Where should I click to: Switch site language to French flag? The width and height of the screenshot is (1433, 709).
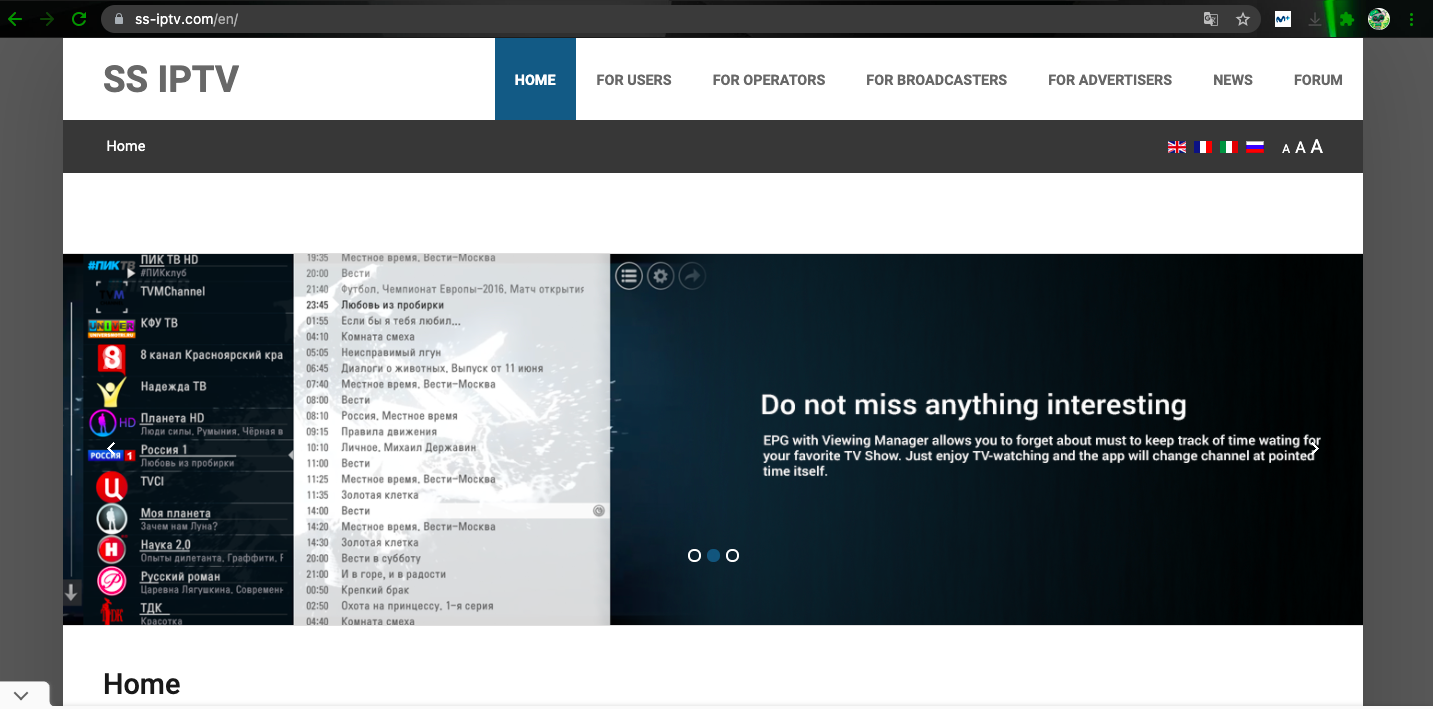tap(1203, 147)
